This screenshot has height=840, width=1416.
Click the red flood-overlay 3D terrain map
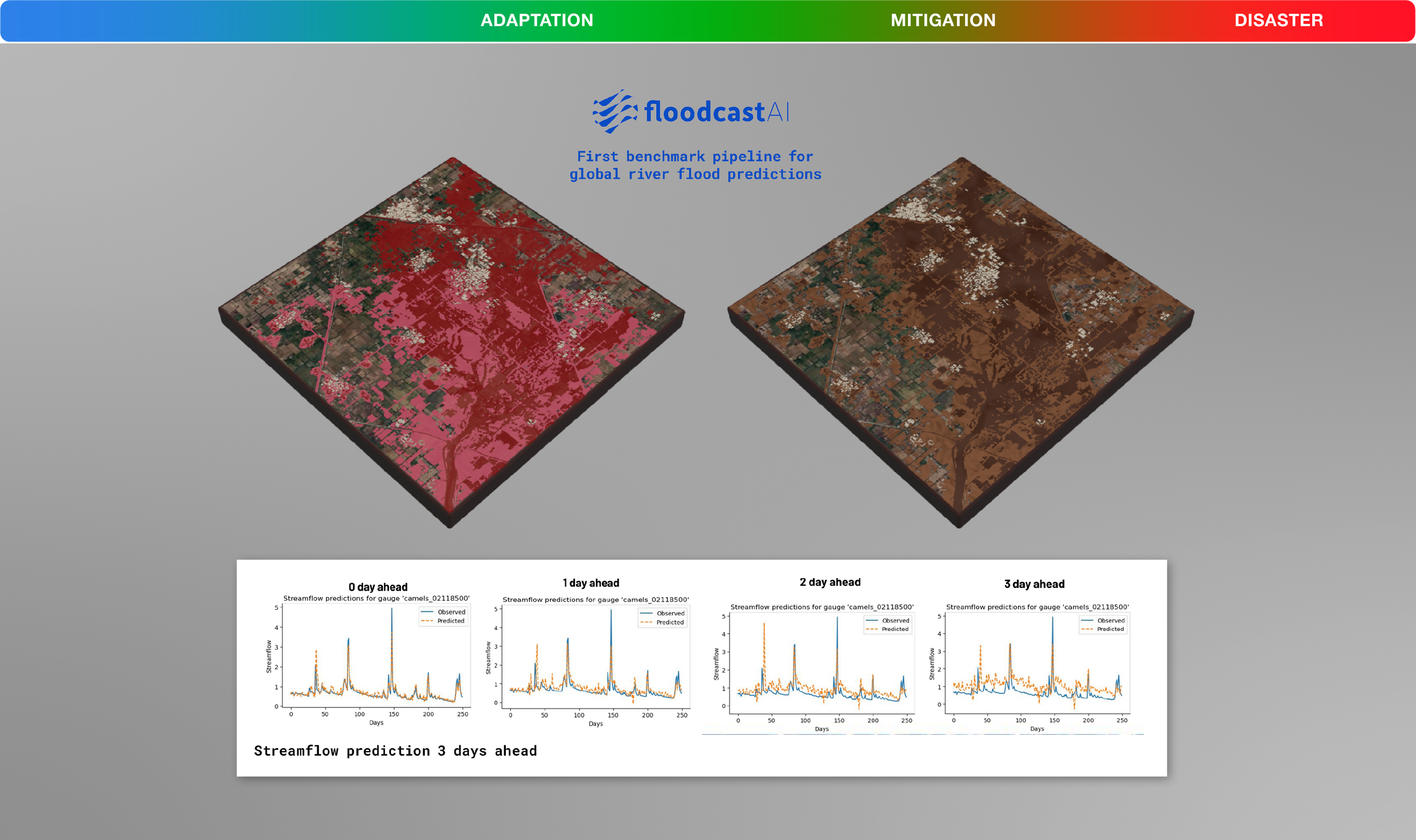click(x=451, y=342)
